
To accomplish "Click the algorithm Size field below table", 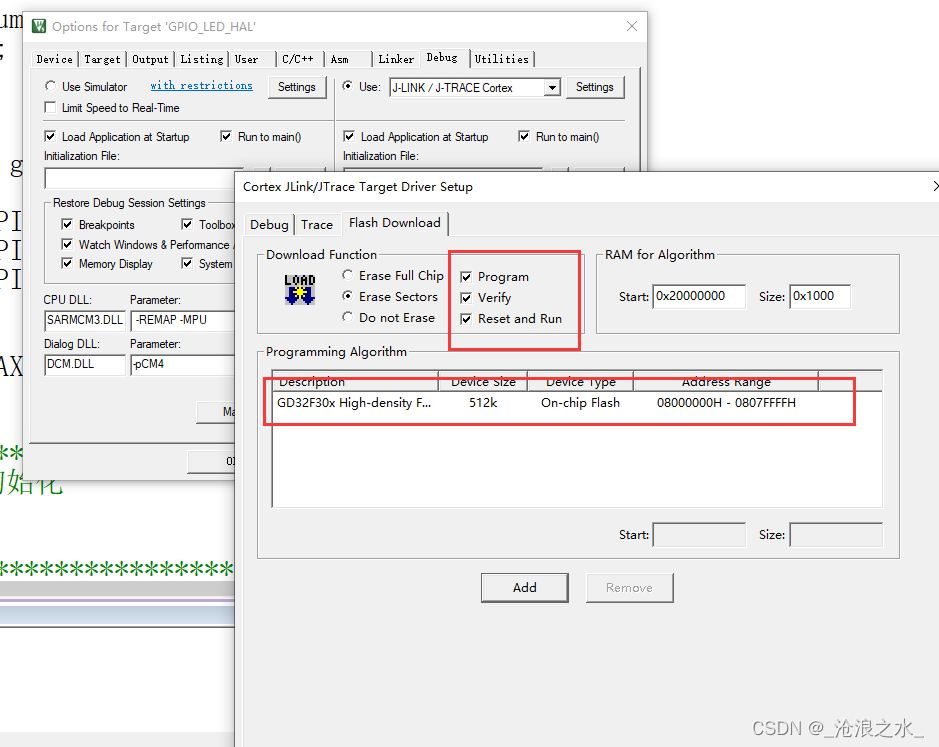I will (836, 535).
